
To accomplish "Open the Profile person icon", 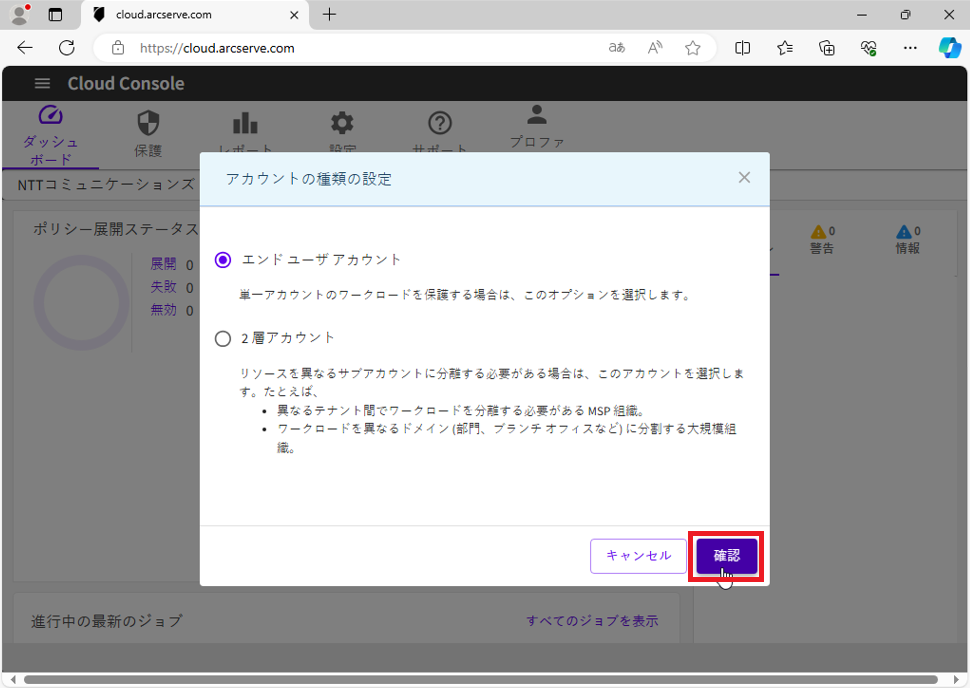I will tap(537, 115).
